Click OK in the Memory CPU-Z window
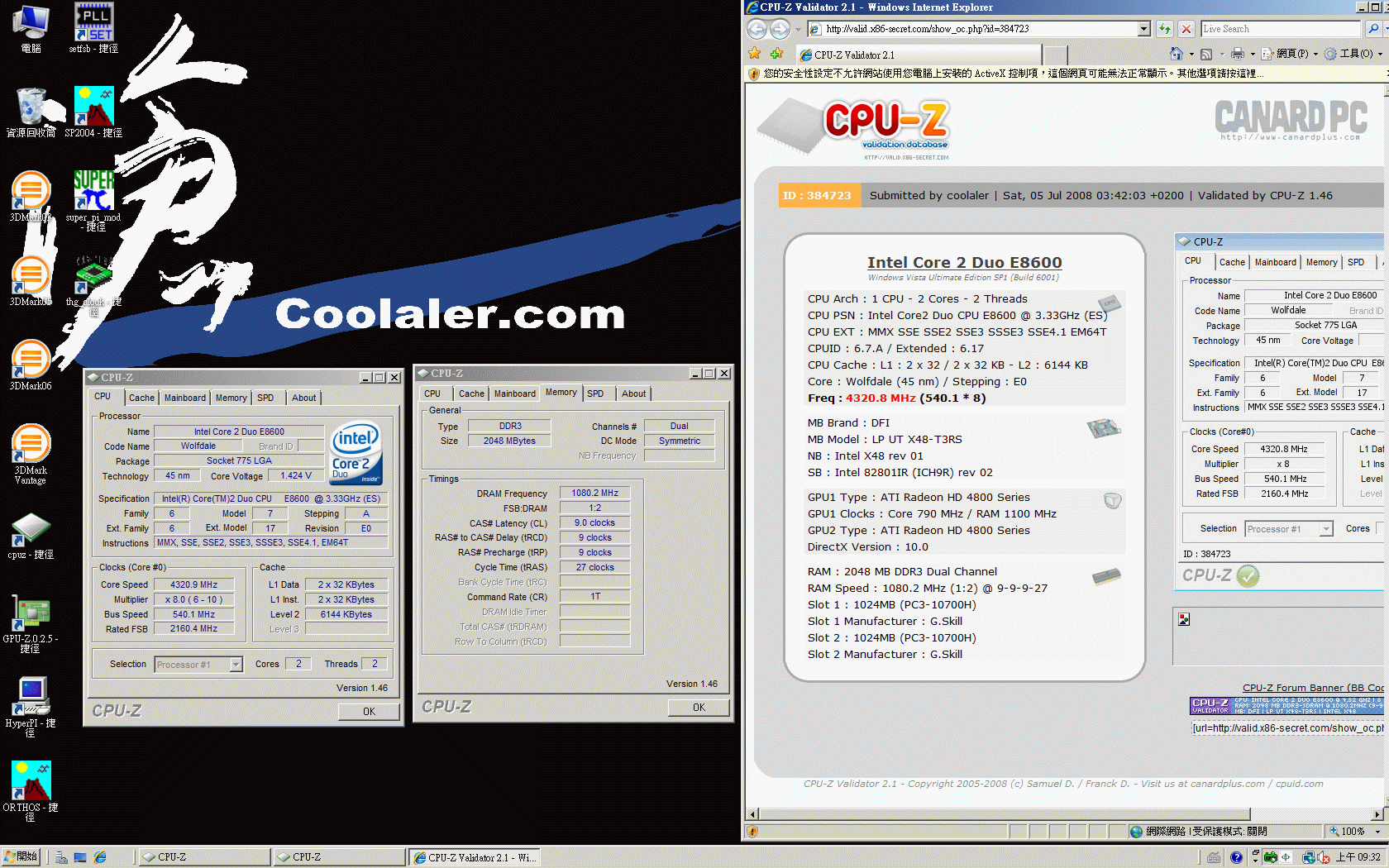Image resolution: width=1389 pixels, height=868 pixels. [699, 707]
